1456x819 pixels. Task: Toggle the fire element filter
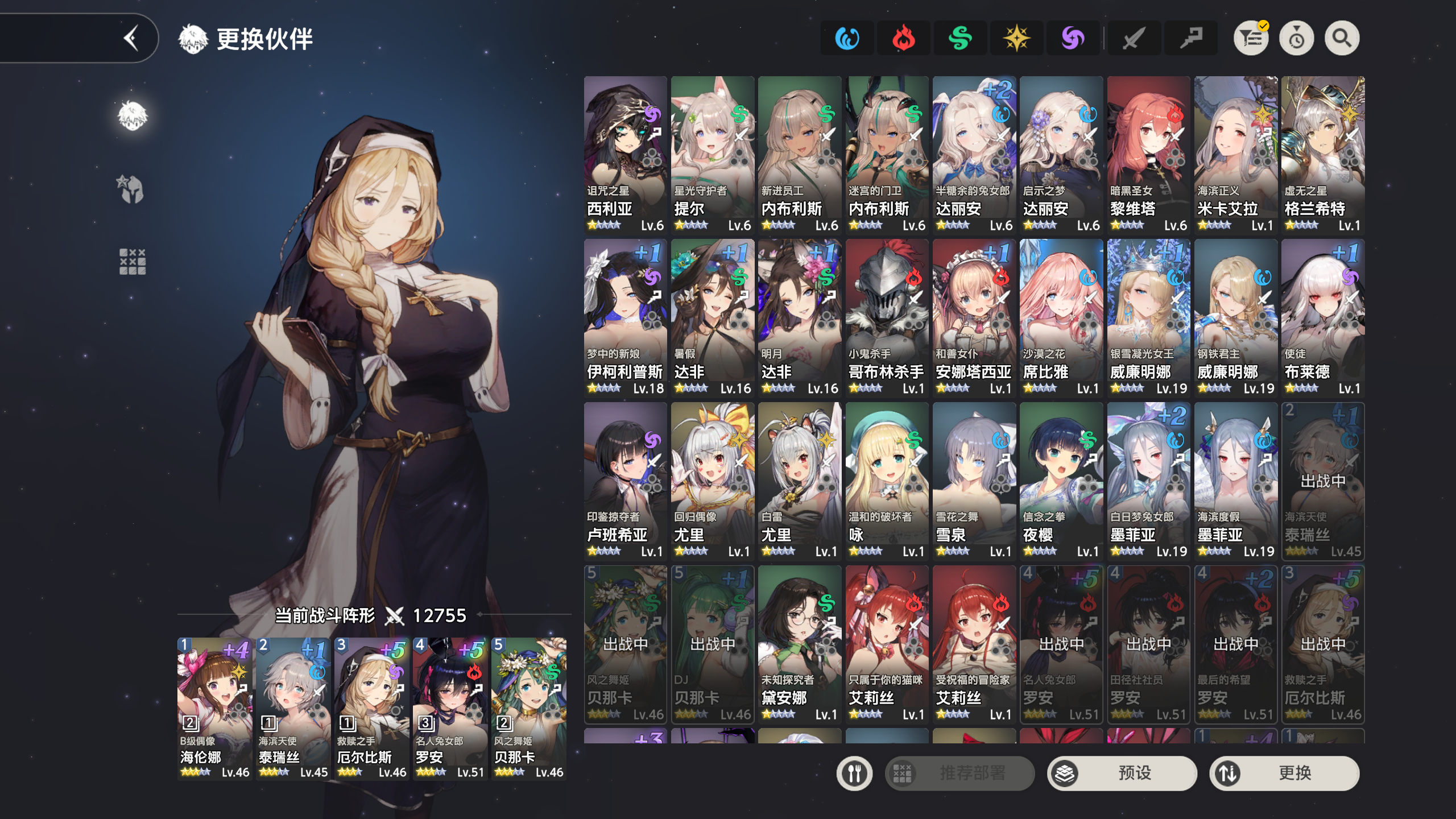click(903, 39)
